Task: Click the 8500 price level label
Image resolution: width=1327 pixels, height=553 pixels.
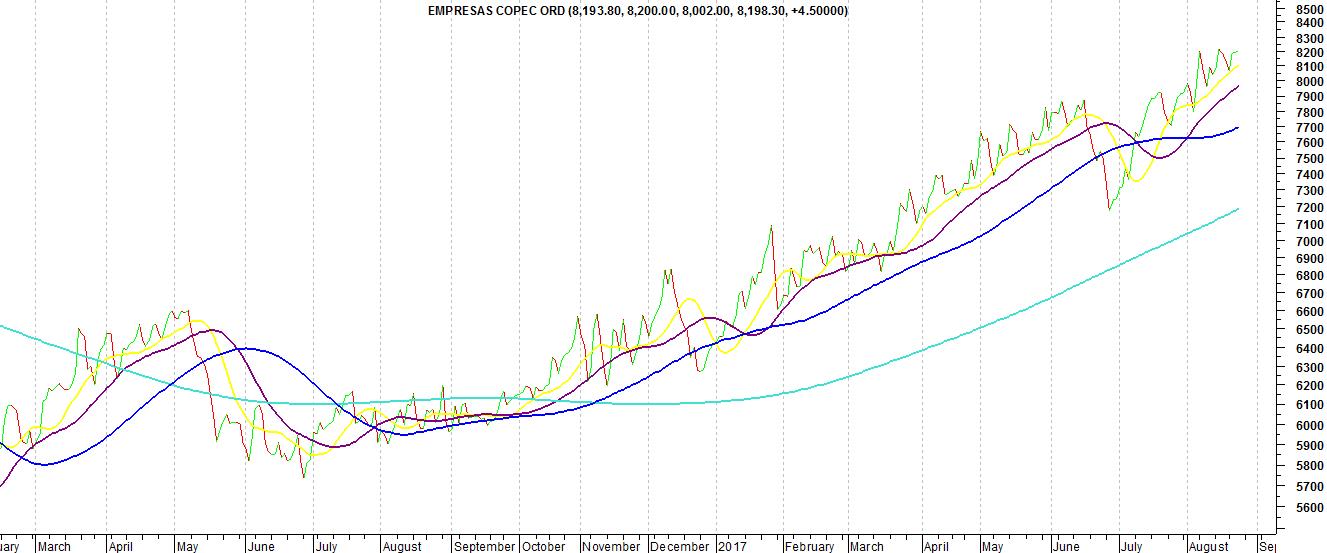Action: tap(1310, 9)
